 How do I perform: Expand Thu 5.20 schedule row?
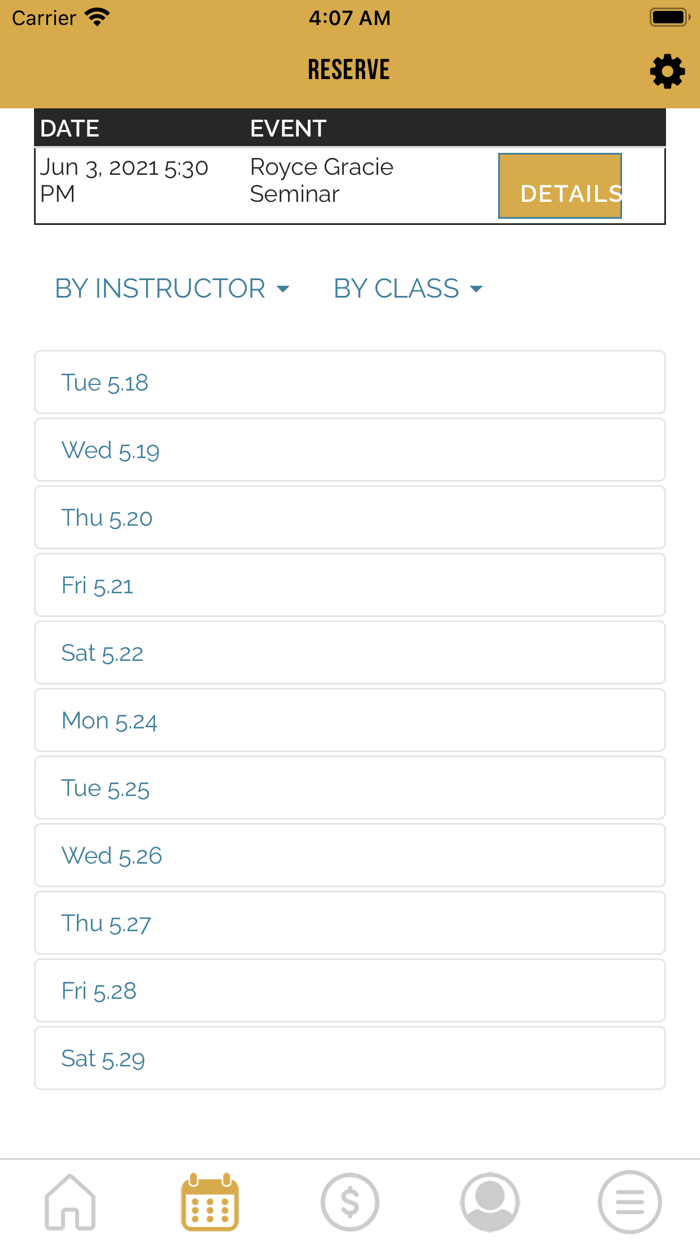click(x=350, y=517)
